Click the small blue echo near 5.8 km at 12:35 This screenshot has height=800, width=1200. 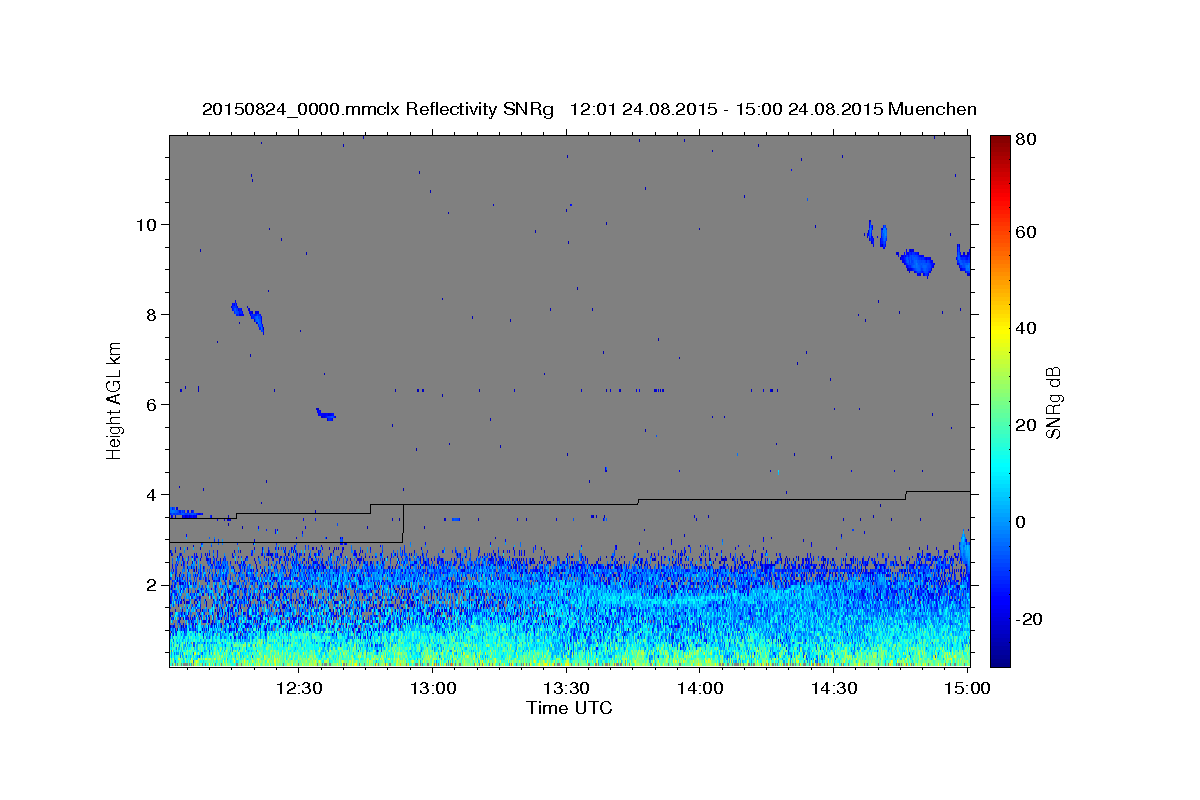point(326,414)
